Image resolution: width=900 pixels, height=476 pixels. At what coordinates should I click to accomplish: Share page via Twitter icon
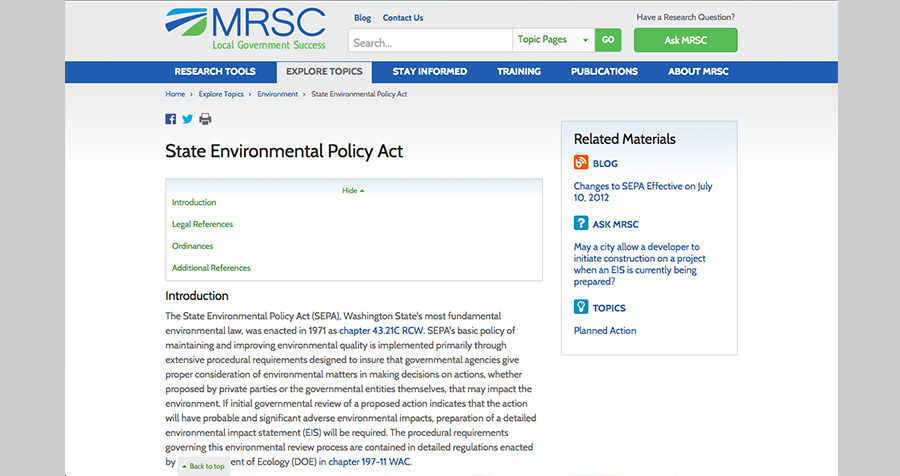(187, 119)
